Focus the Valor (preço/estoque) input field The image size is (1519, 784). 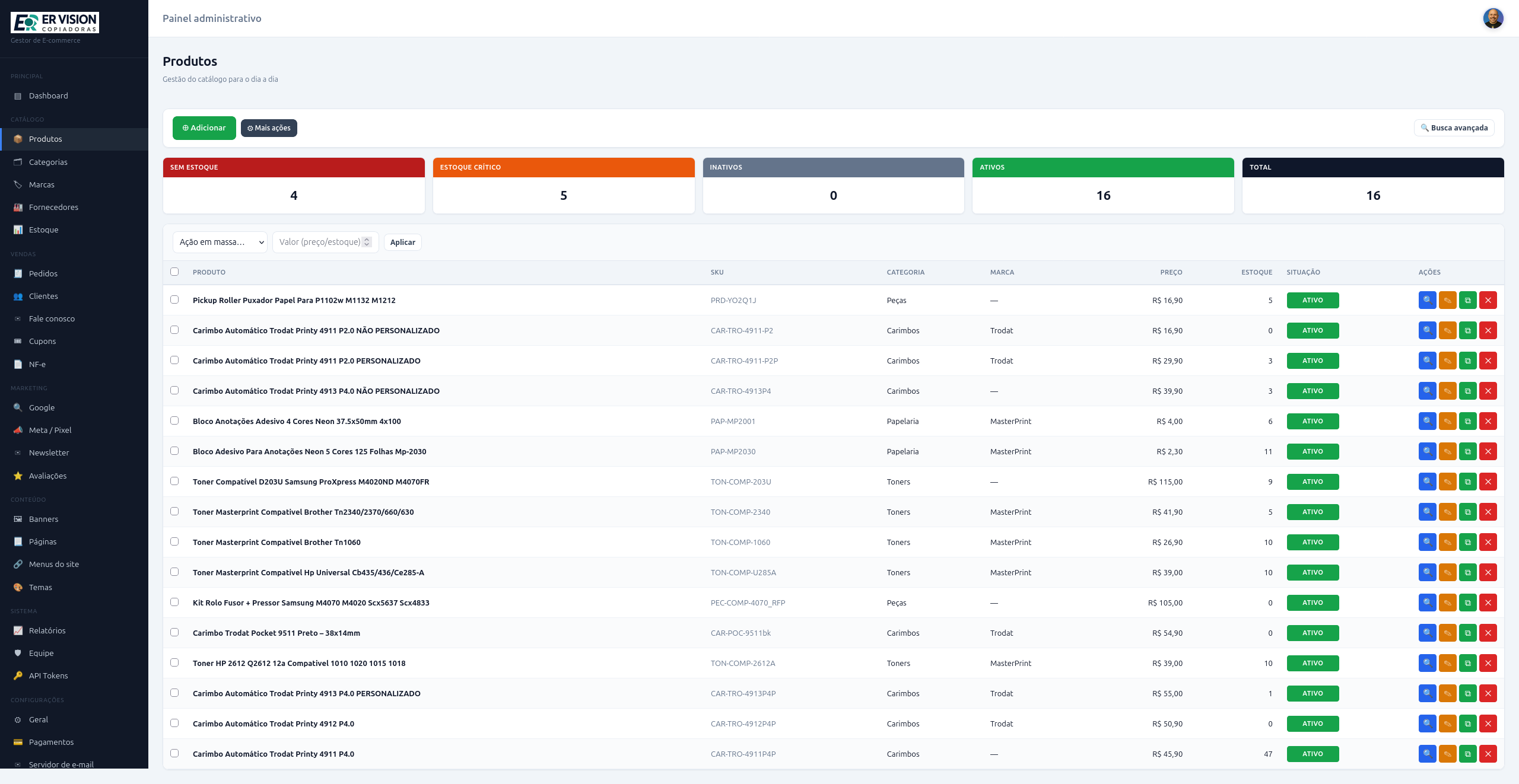coord(325,242)
